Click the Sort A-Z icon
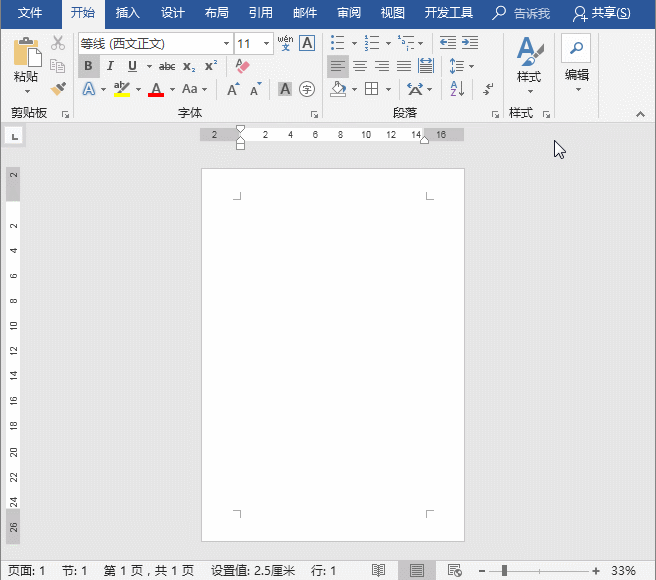The height and width of the screenshot is (580, 656). point(457,89)
